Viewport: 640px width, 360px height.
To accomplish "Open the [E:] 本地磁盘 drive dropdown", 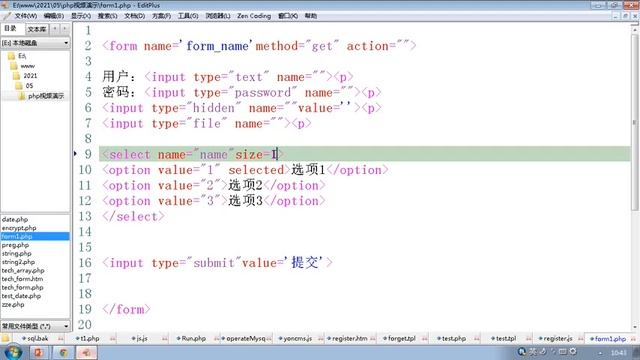I will (35, 43).
